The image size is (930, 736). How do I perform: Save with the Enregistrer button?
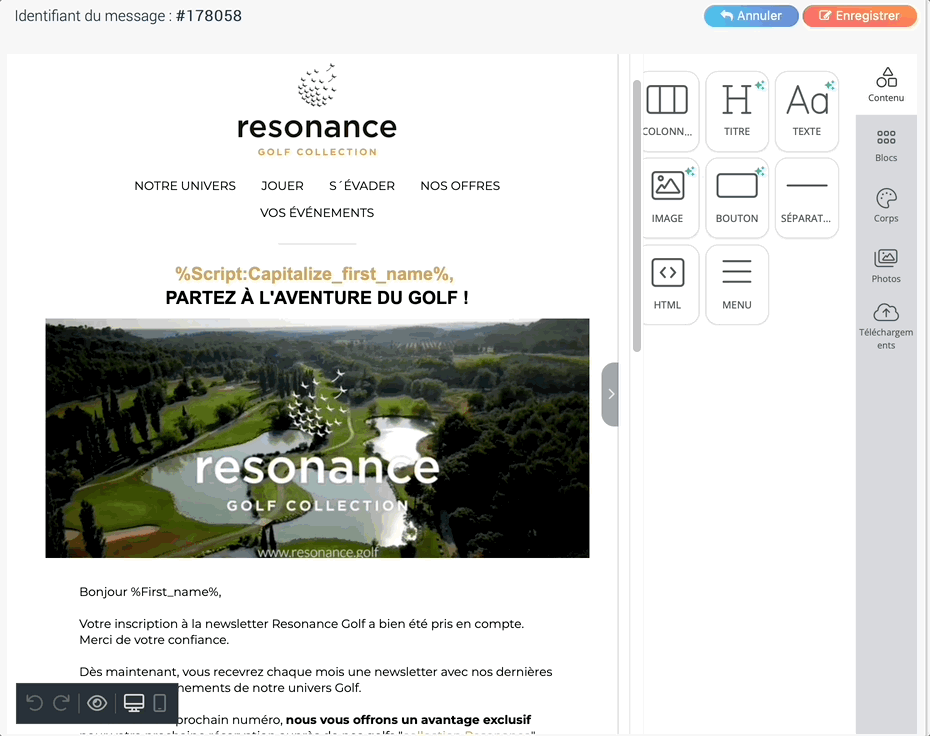pyautogui.click(x=859, y=16)
